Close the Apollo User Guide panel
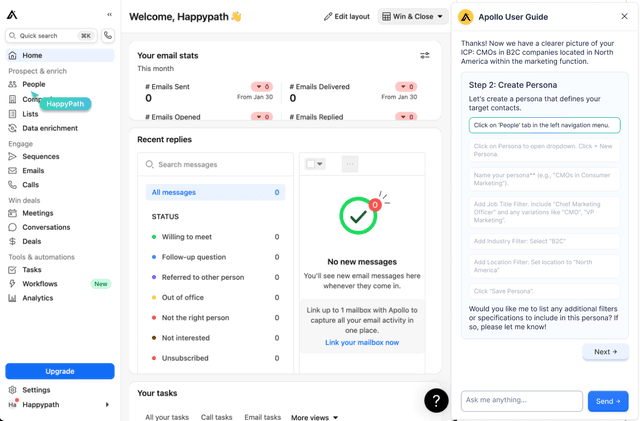This screenshot has height=421, width=640. coord(624,16)
